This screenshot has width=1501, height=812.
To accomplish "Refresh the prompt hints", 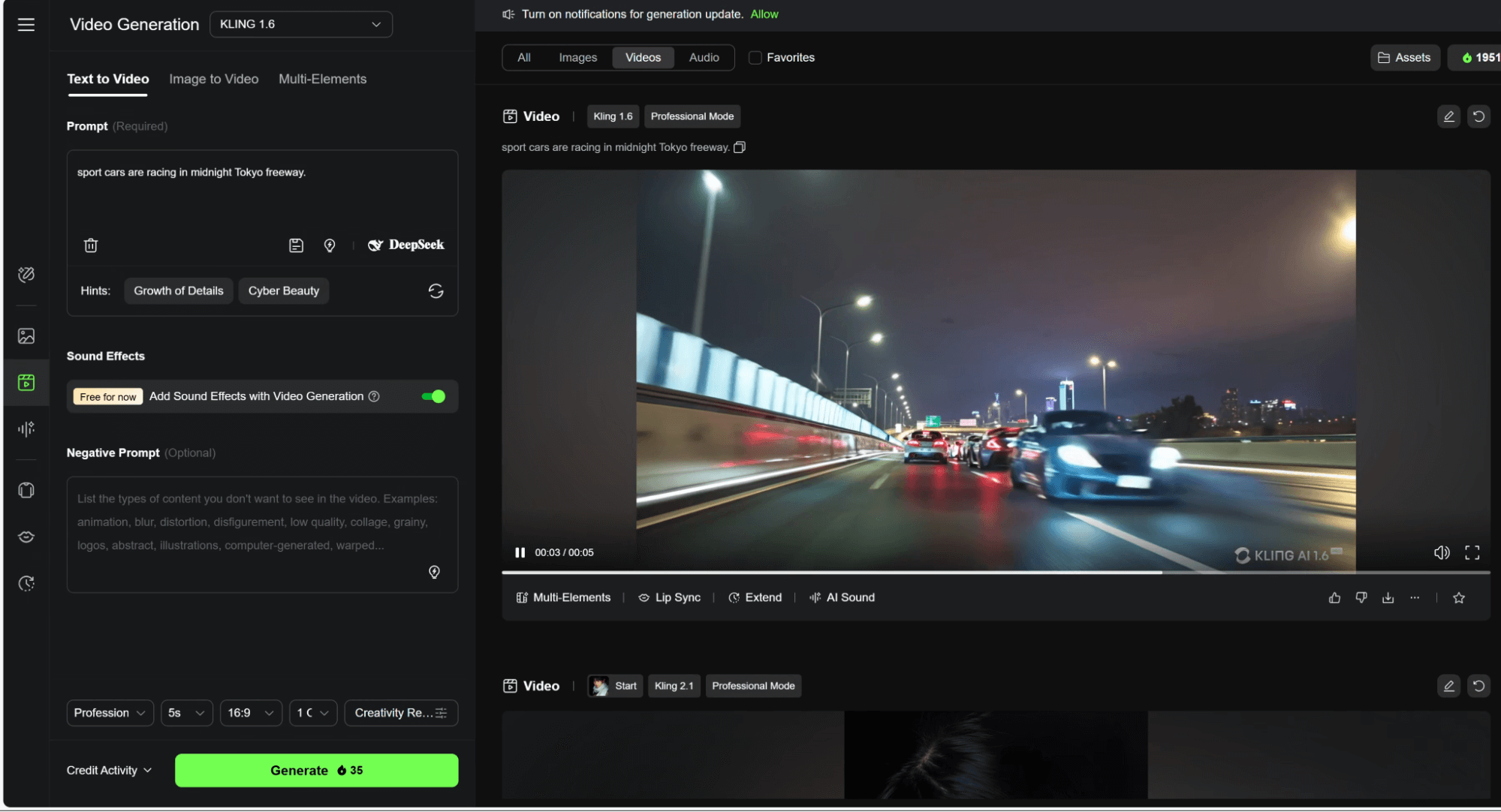I will tap(436, 291).
